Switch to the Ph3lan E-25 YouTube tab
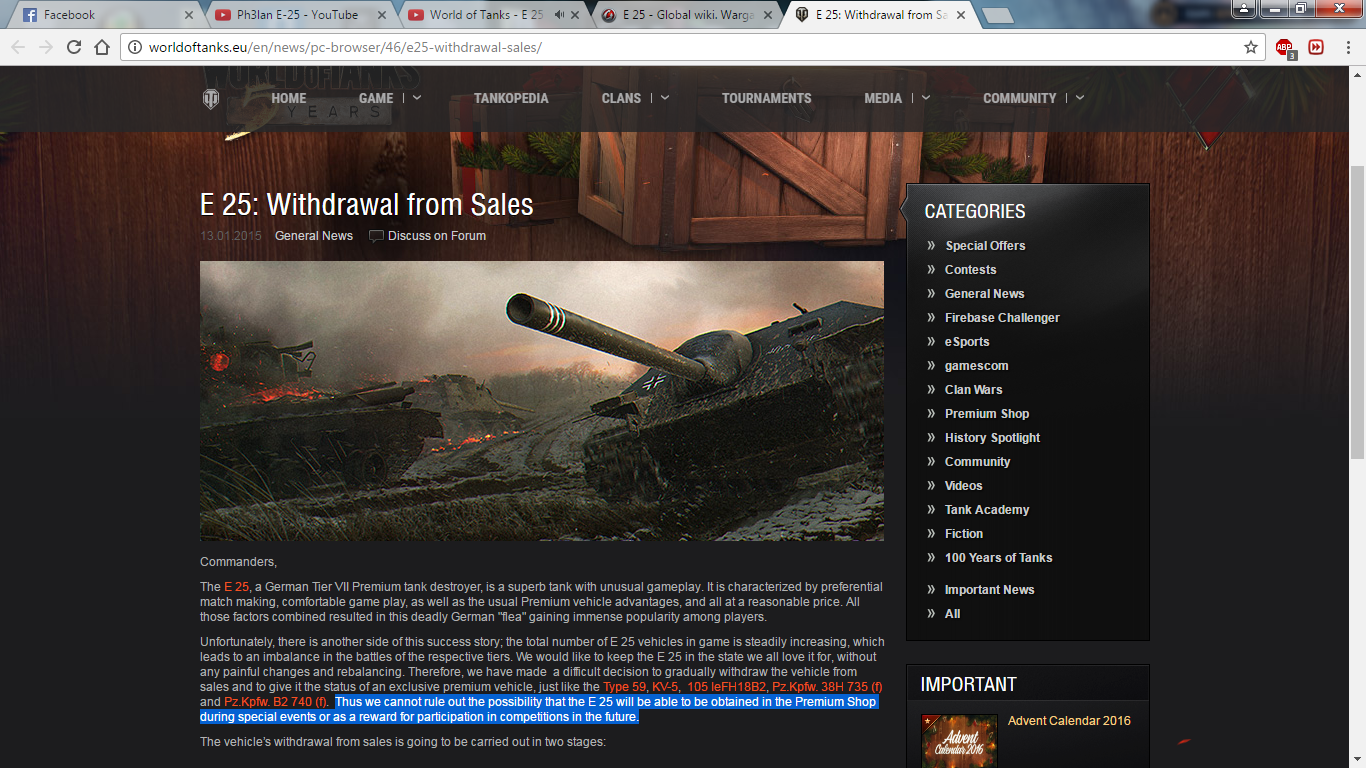 click(295, 15)
